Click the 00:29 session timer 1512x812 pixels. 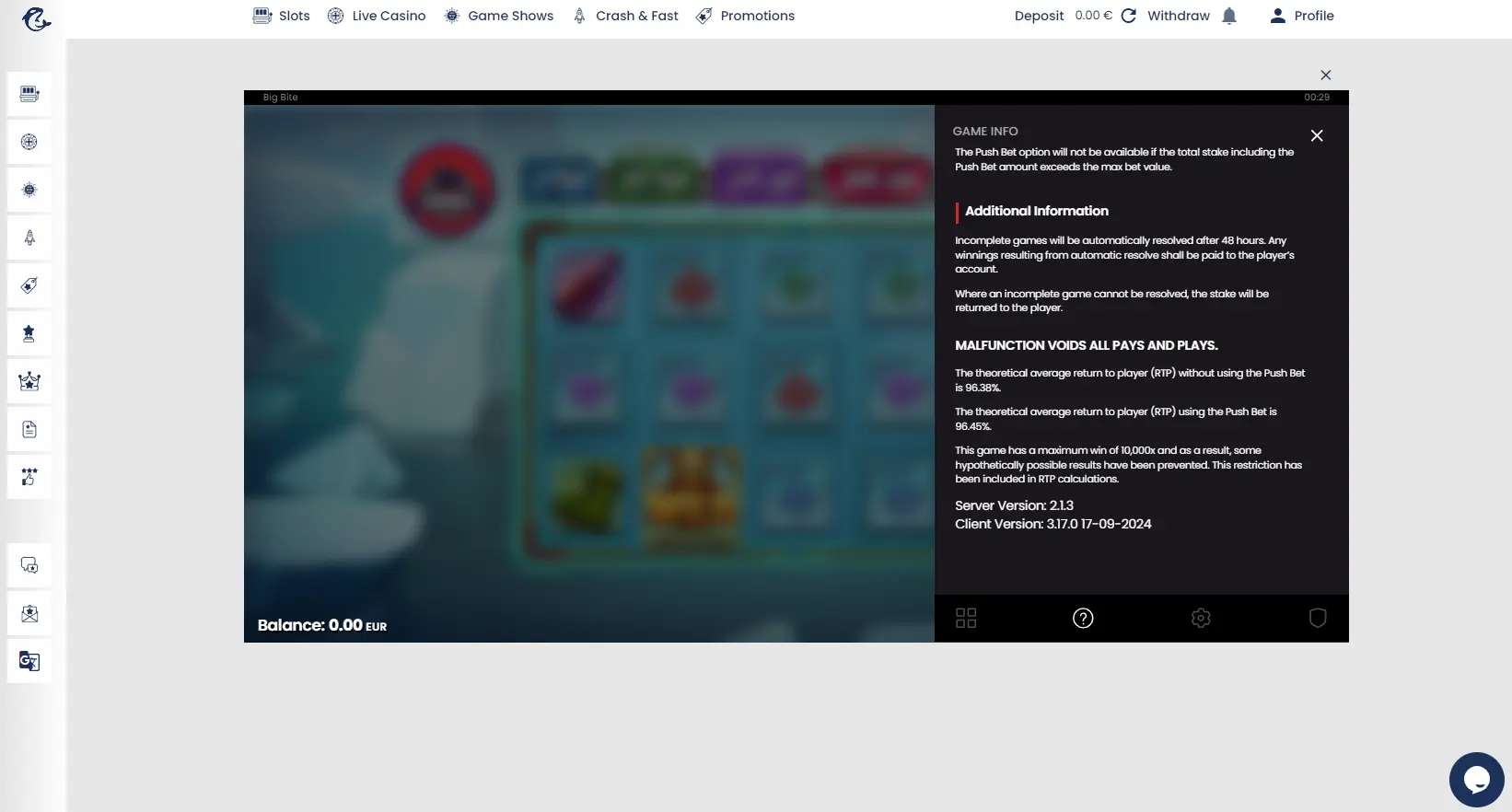(x=1317, y=97)
